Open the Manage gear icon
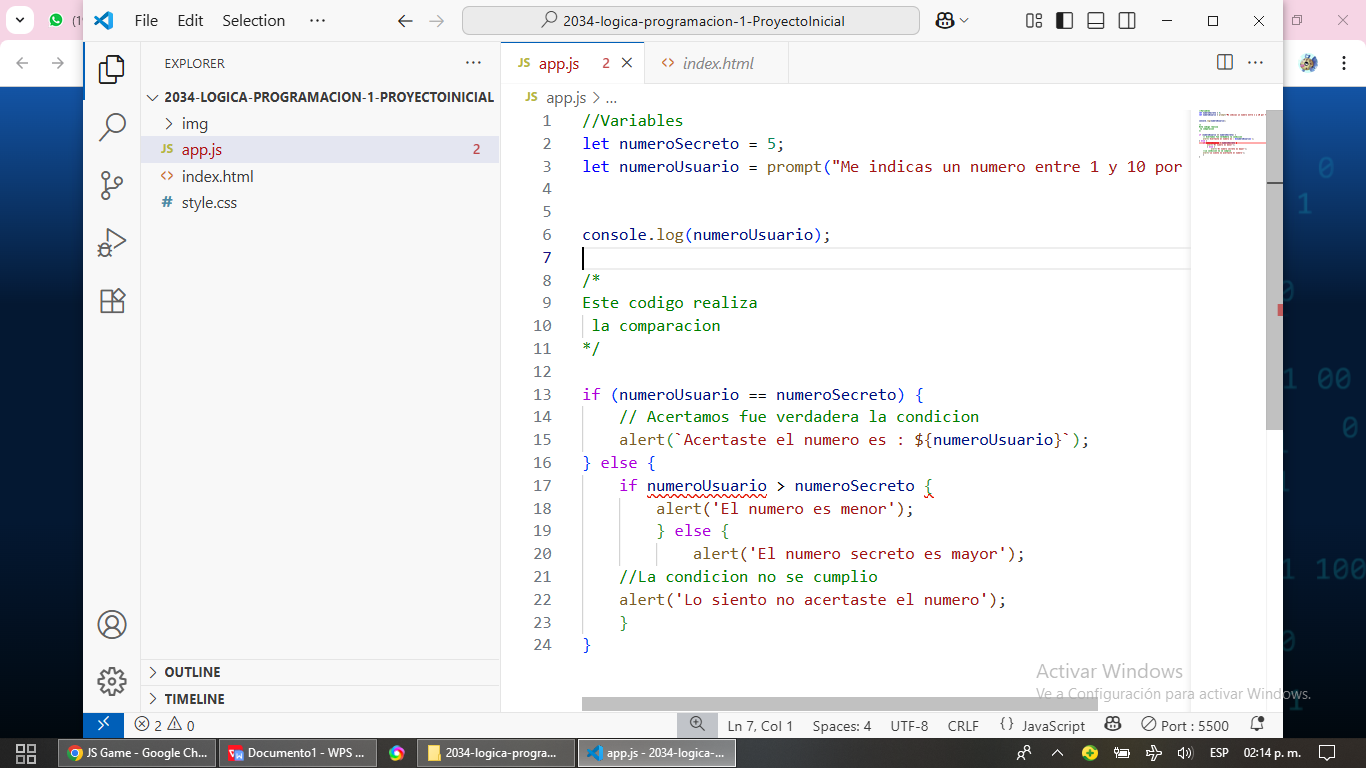Image resolution: width=1366 pixels, height=768 pixels. 112,681
